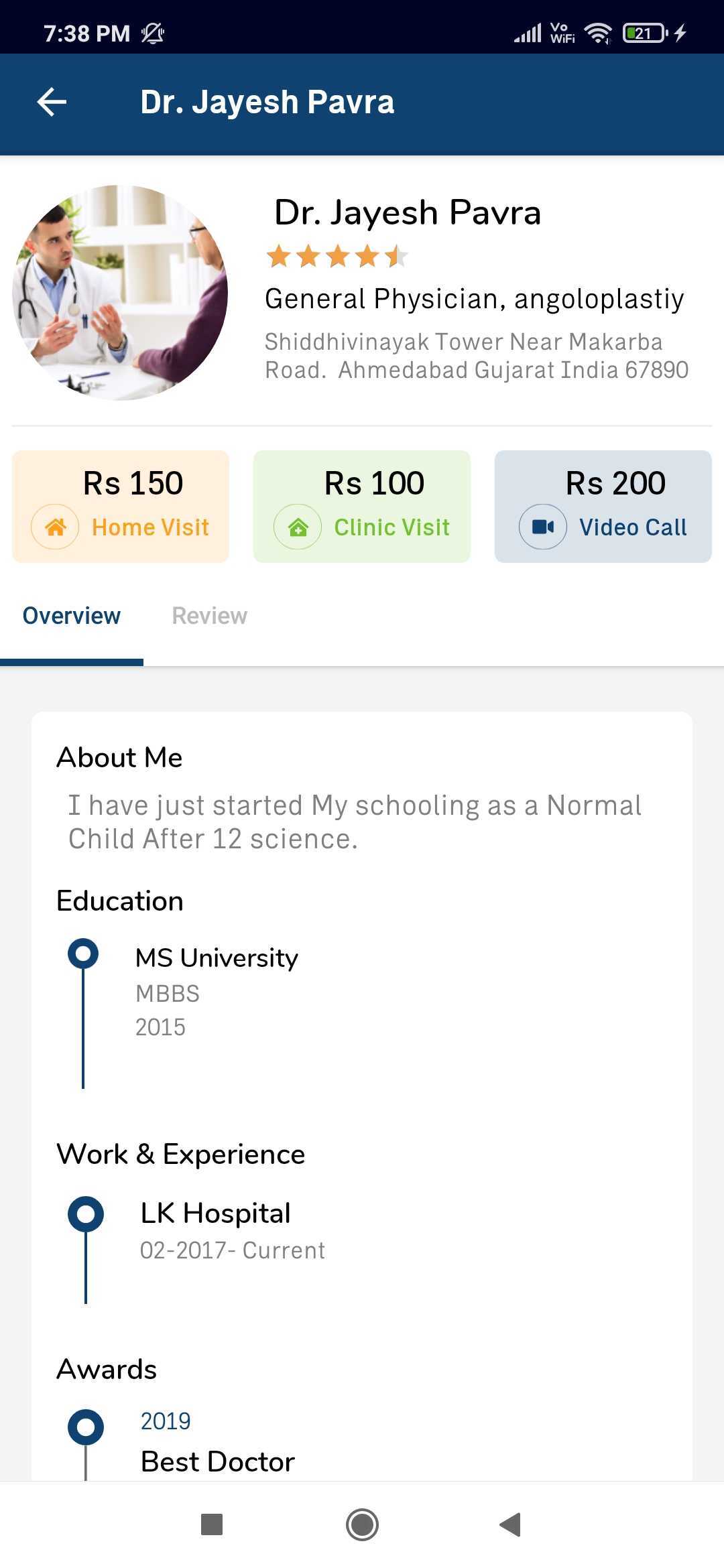The width and height of the screenshot is (724, 1568).
Task: Tap the orange home visit icon
Action: click(55, 527)
